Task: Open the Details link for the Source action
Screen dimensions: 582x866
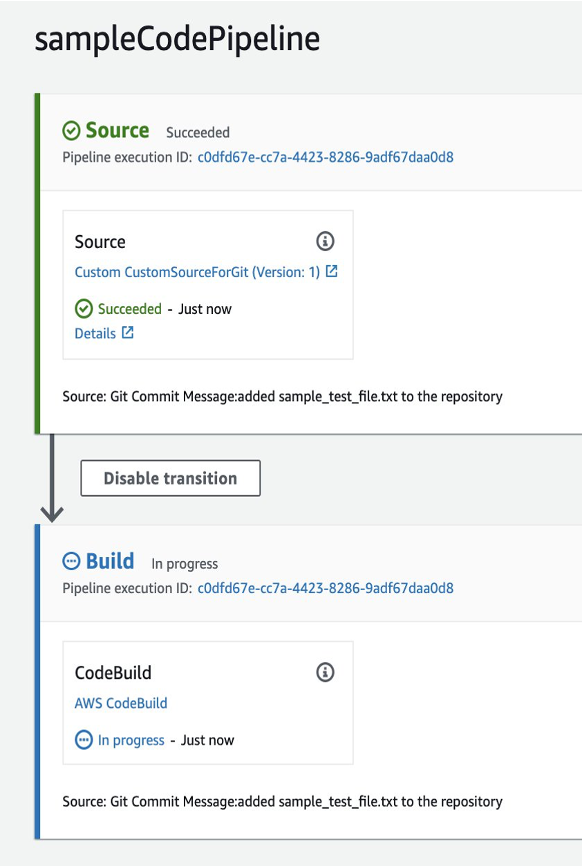Action: pos(96,333)
